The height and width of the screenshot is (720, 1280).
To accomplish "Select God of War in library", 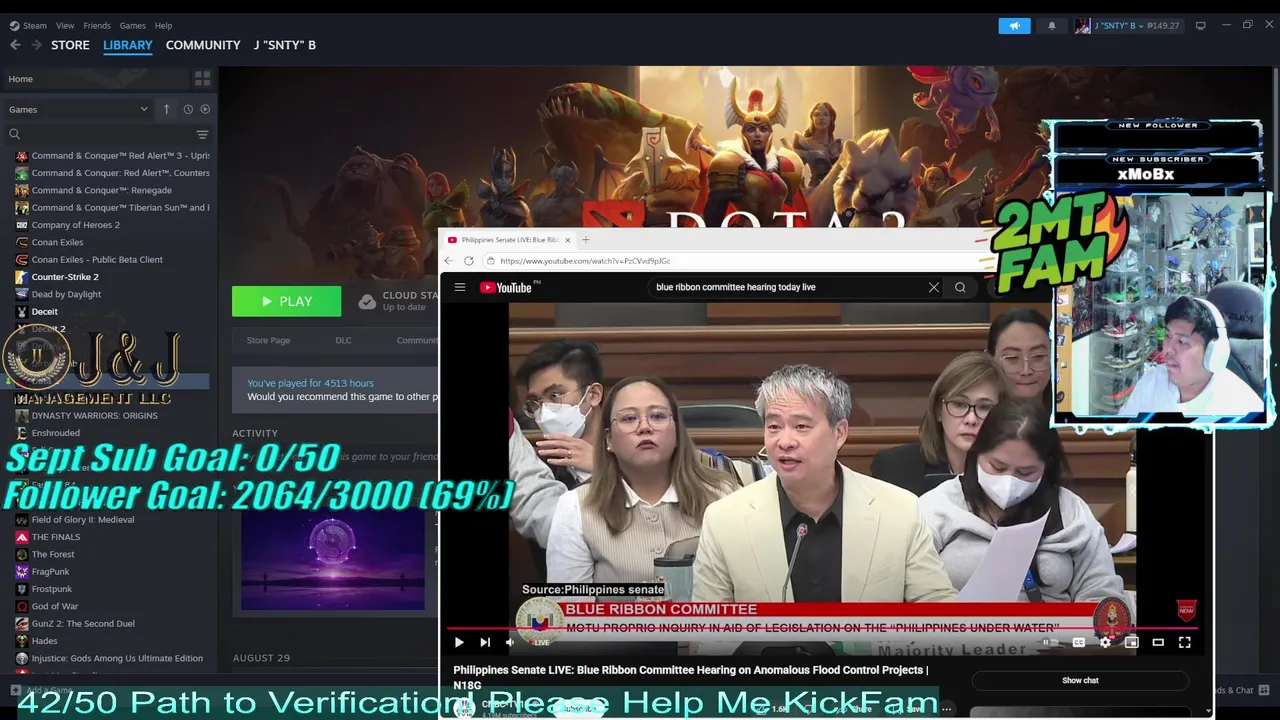I will (x=55, y=606).
